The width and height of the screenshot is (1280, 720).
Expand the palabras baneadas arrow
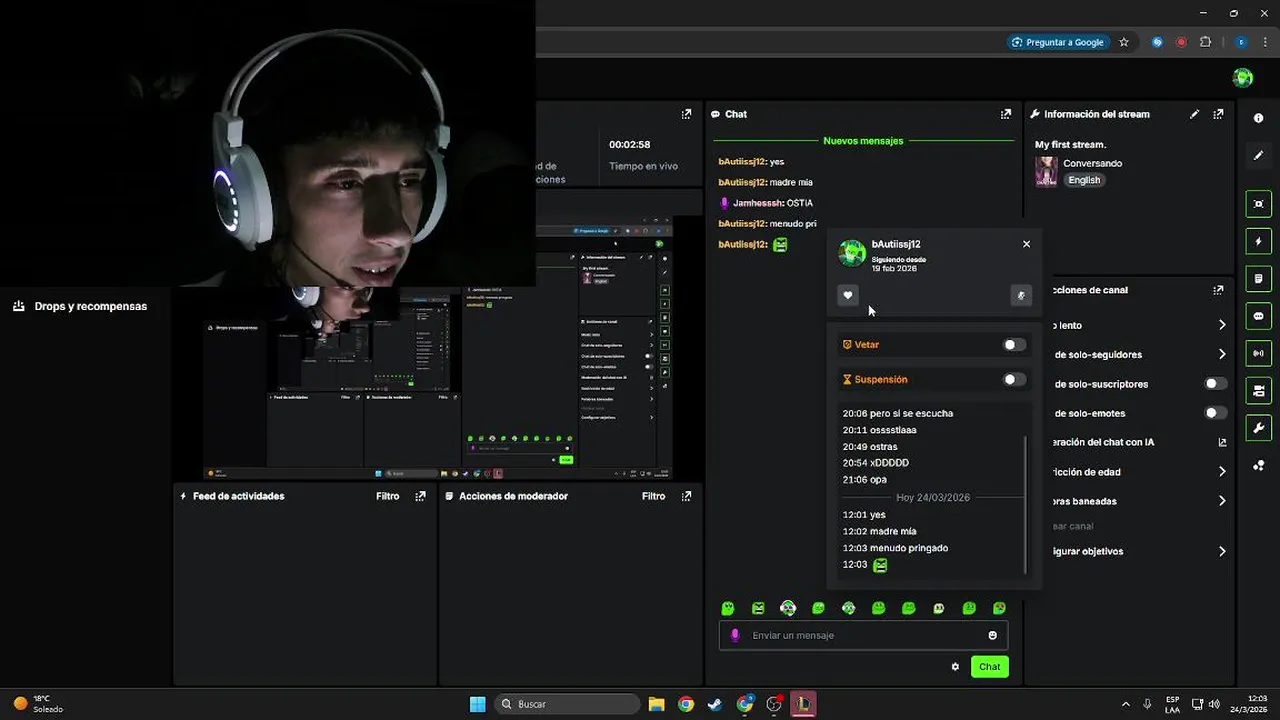pos(1222,501)
